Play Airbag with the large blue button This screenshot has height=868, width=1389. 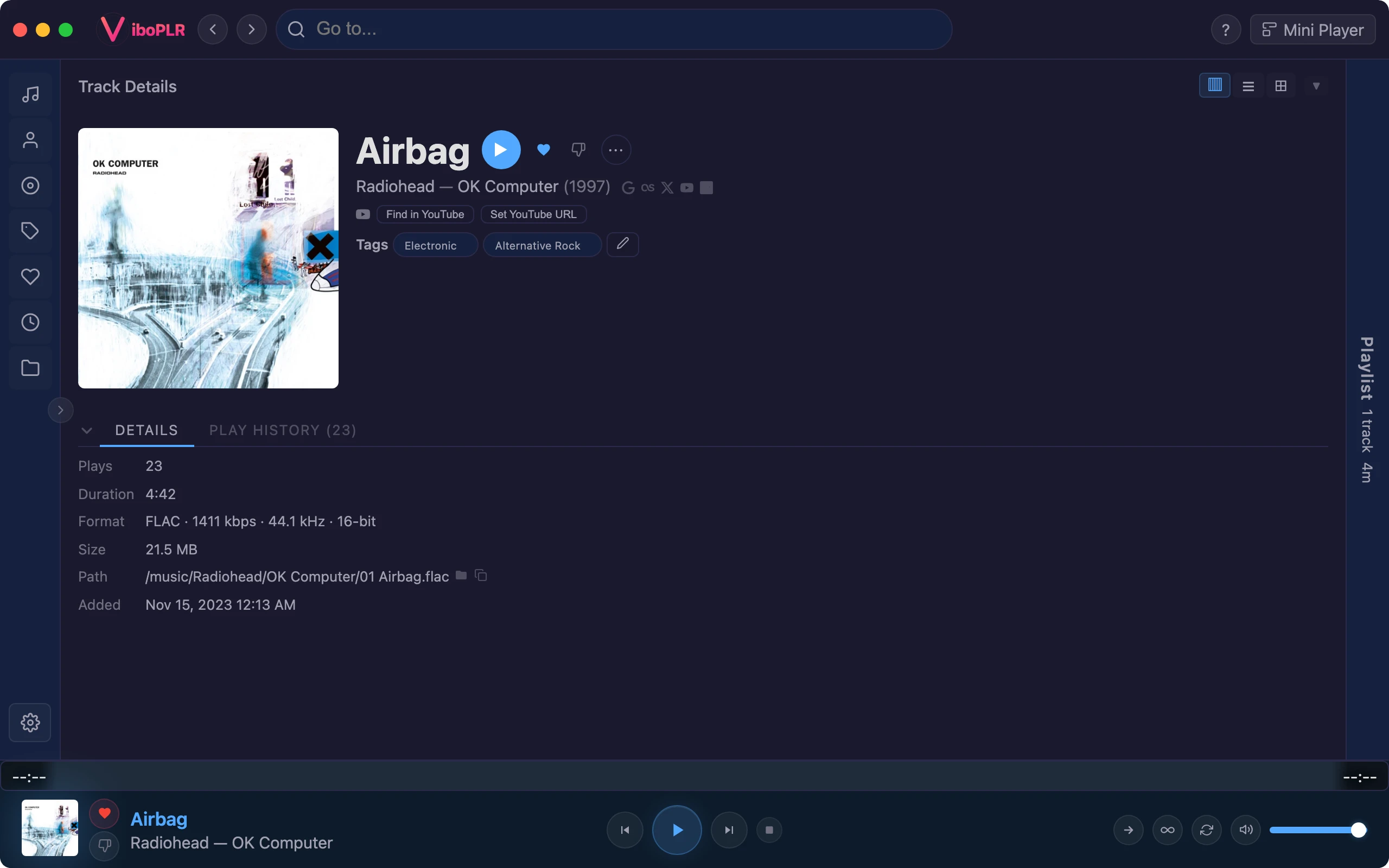501,150
